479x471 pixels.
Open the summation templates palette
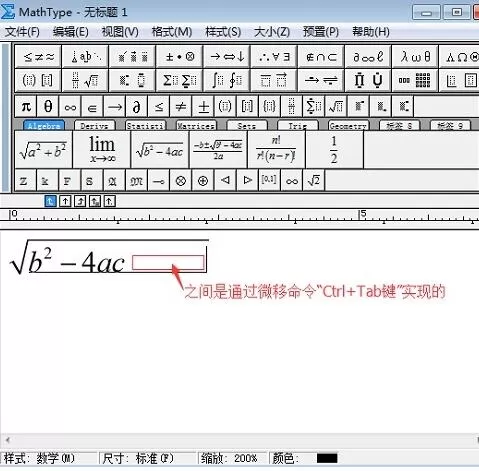pos(179,80)
